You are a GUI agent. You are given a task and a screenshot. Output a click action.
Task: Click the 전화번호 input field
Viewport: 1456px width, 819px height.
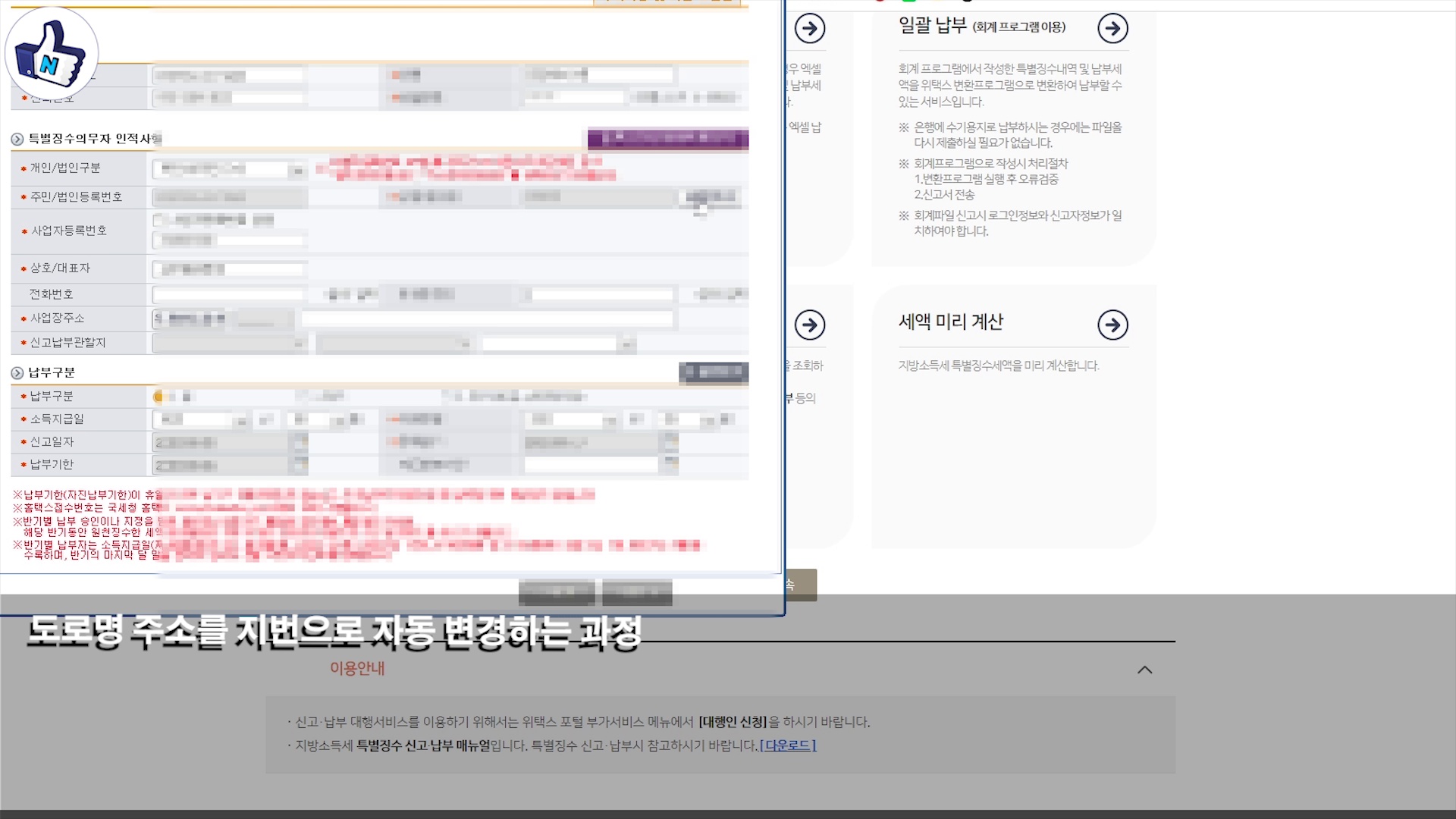(229, 295)
